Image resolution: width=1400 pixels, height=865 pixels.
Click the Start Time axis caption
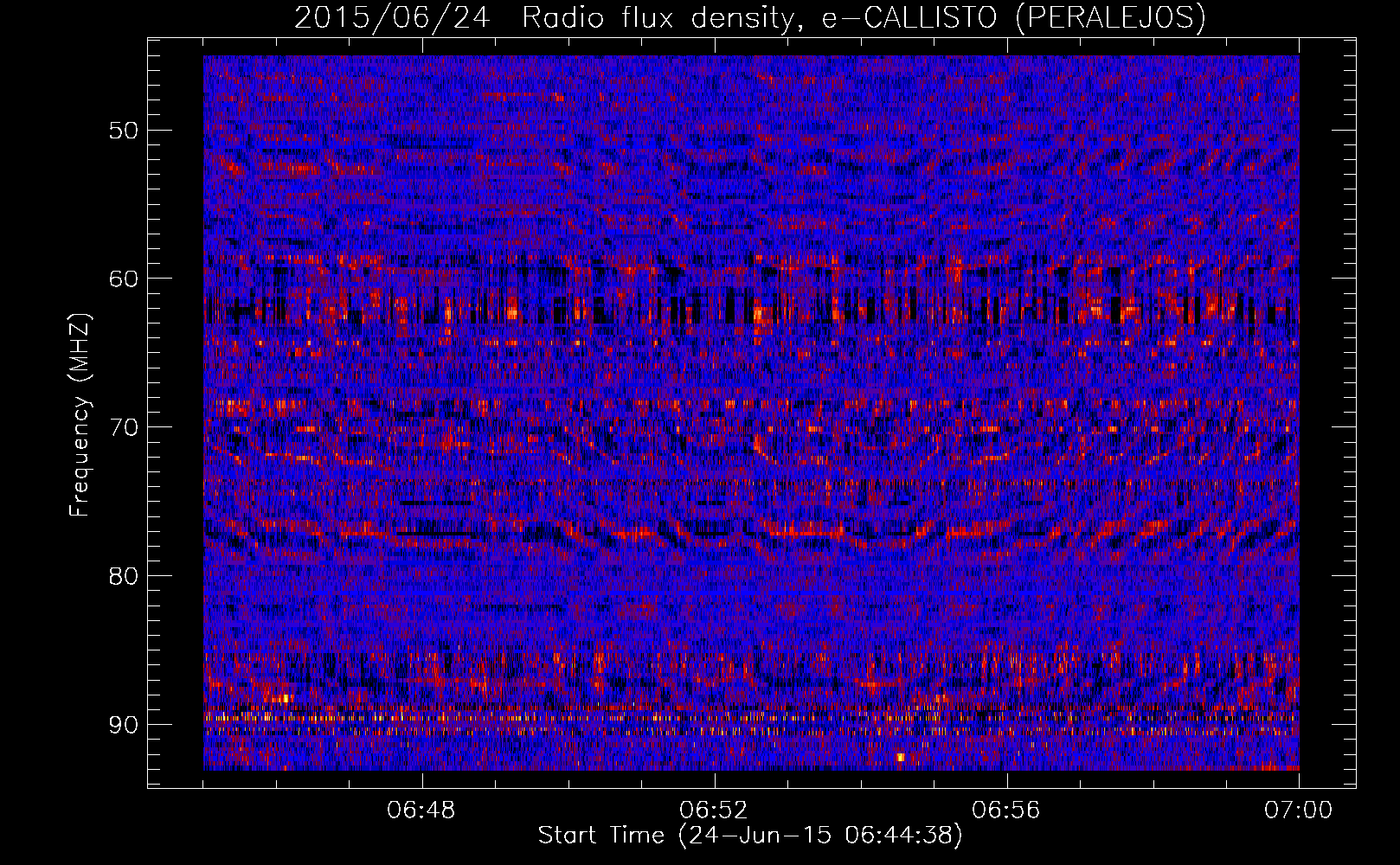tap(750, 836)
